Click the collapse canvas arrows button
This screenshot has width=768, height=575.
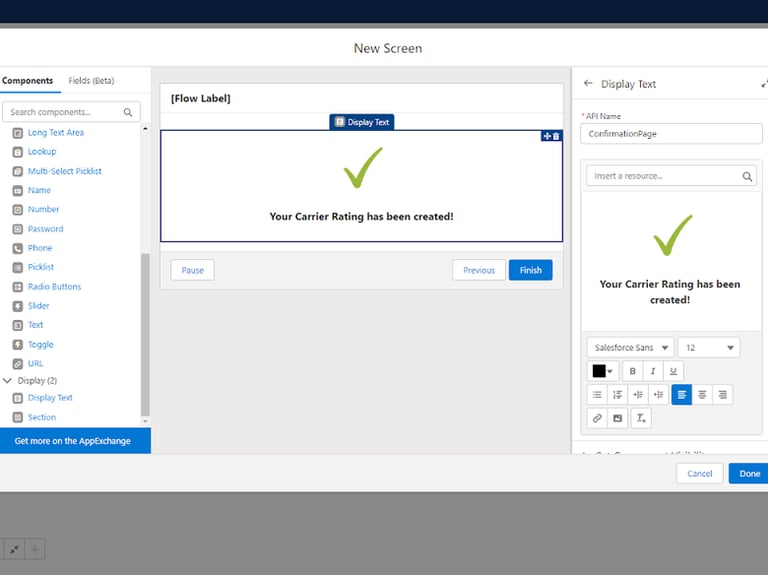point(14,550)
